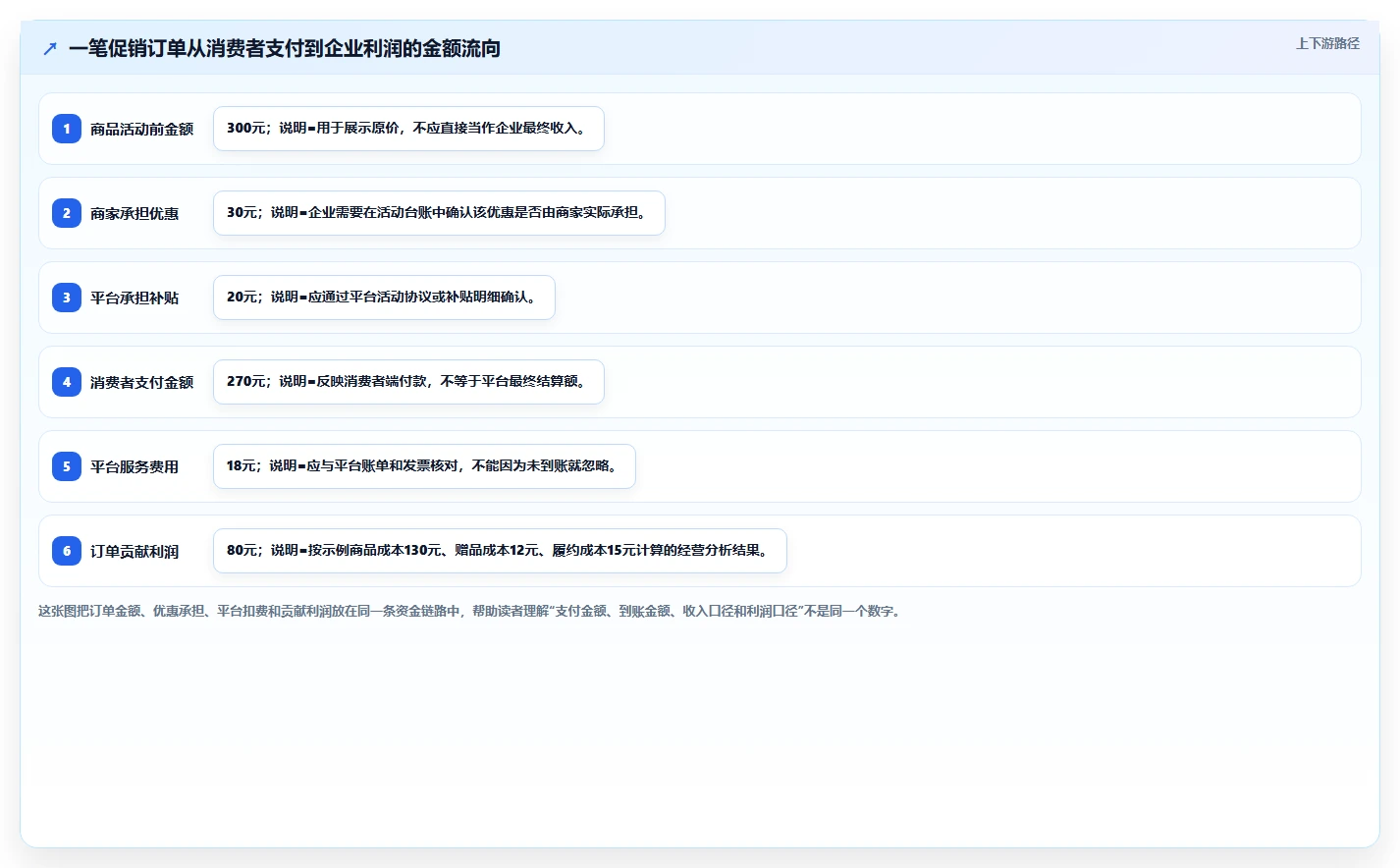1400x868 pixels.
Task: Click the label 平台承担补贴
Action: tap(135, 298)
